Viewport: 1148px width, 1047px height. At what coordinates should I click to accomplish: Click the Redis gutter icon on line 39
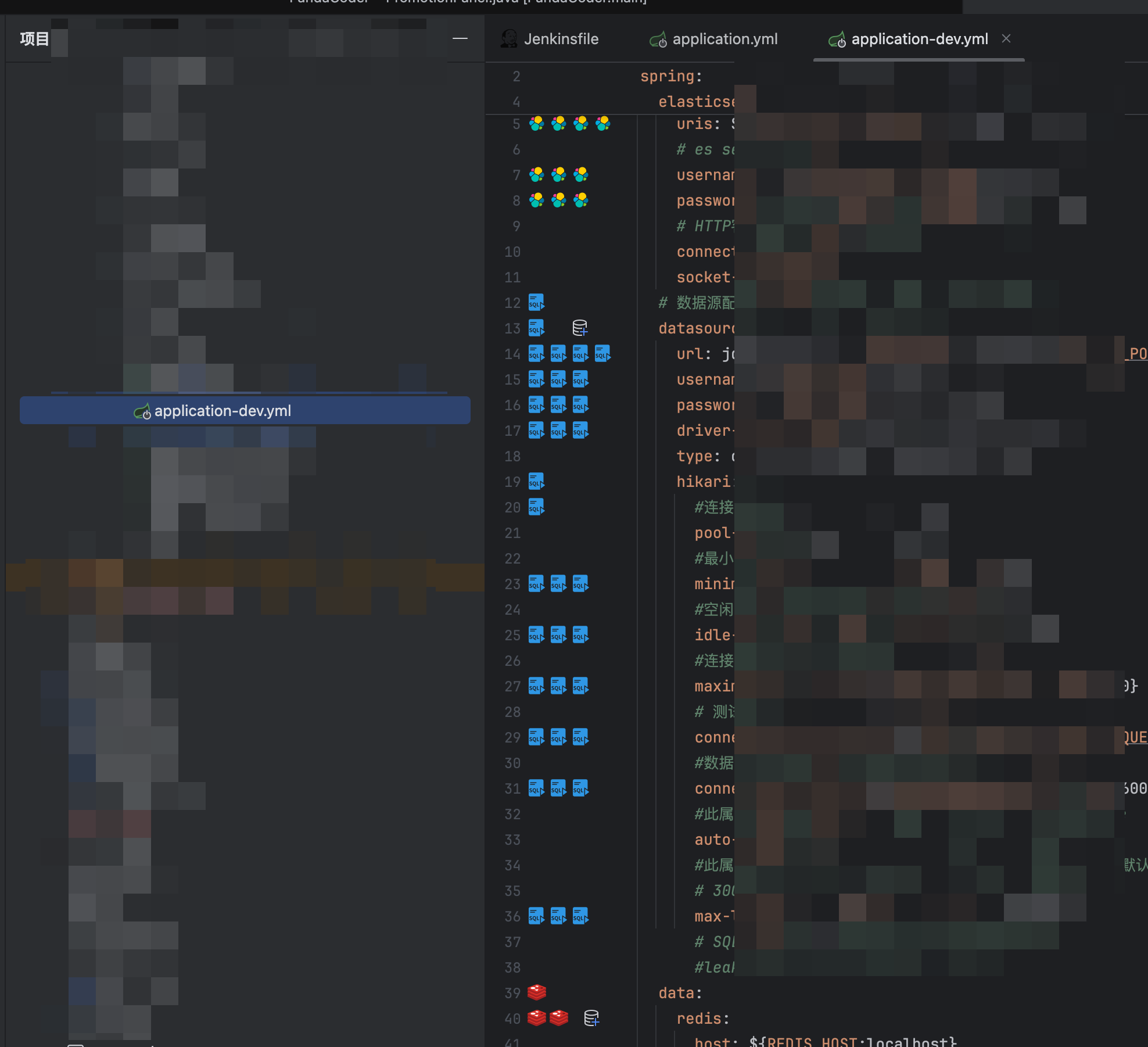536,992
